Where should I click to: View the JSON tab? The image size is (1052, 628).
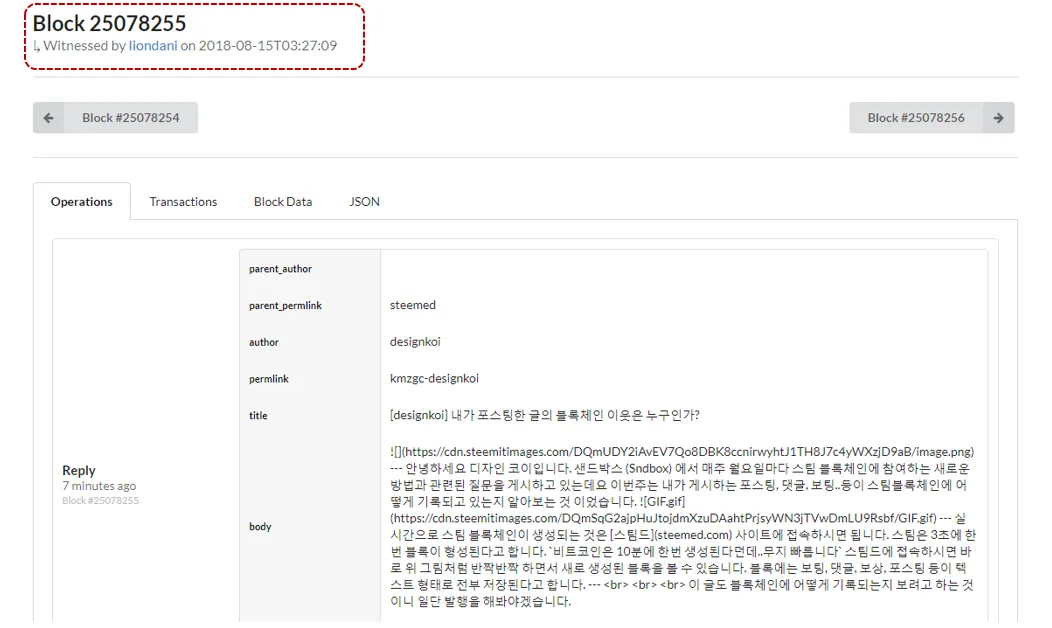pyautogui.click(x=364, y=201)
